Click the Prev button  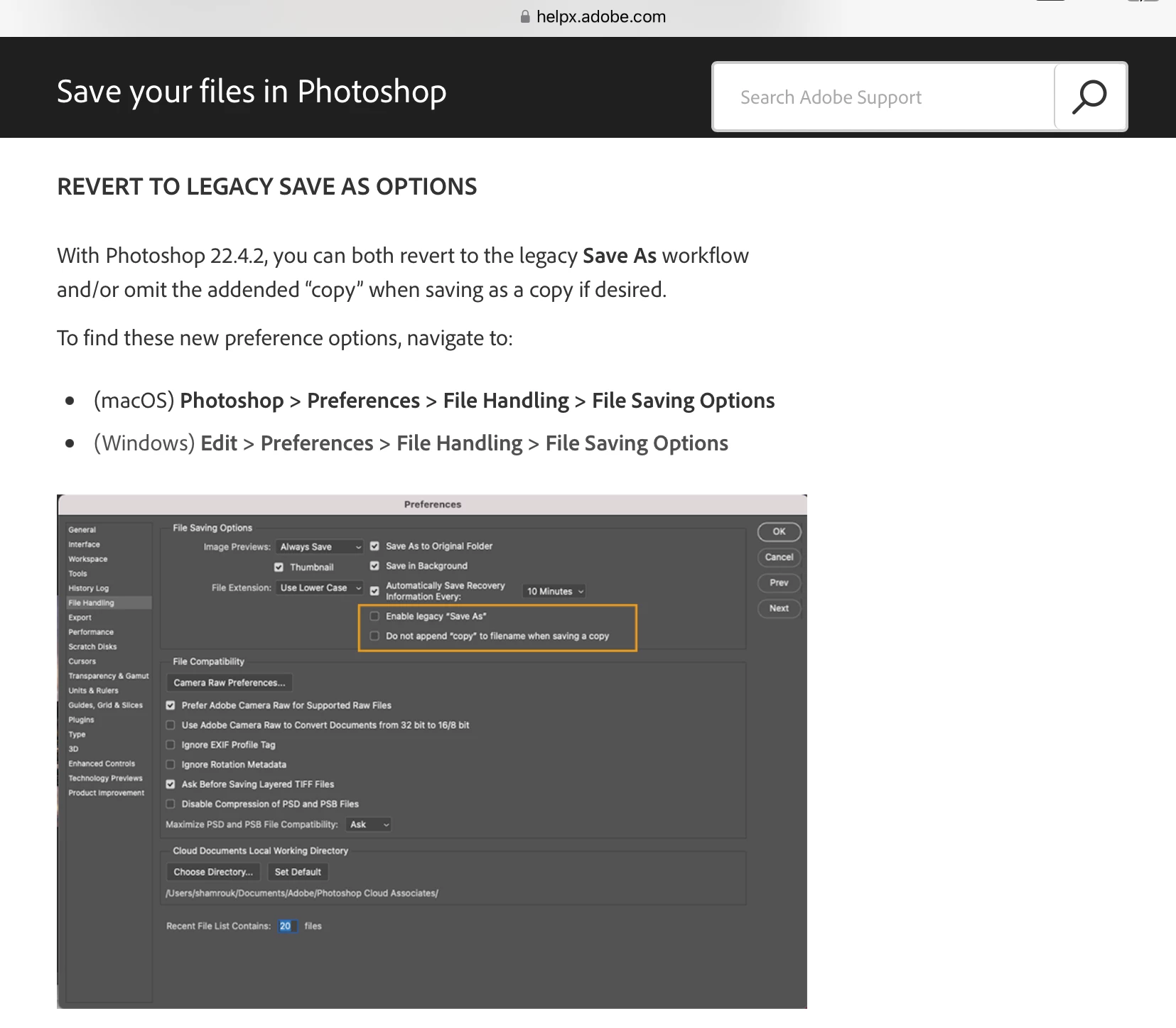click(x=779, y=583)
